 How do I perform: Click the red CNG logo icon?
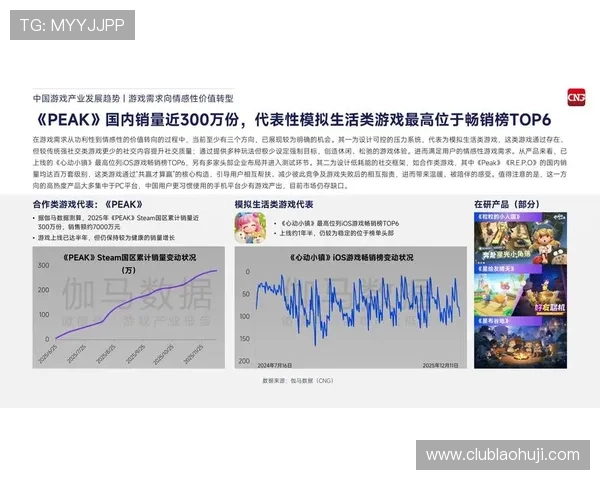576,98
